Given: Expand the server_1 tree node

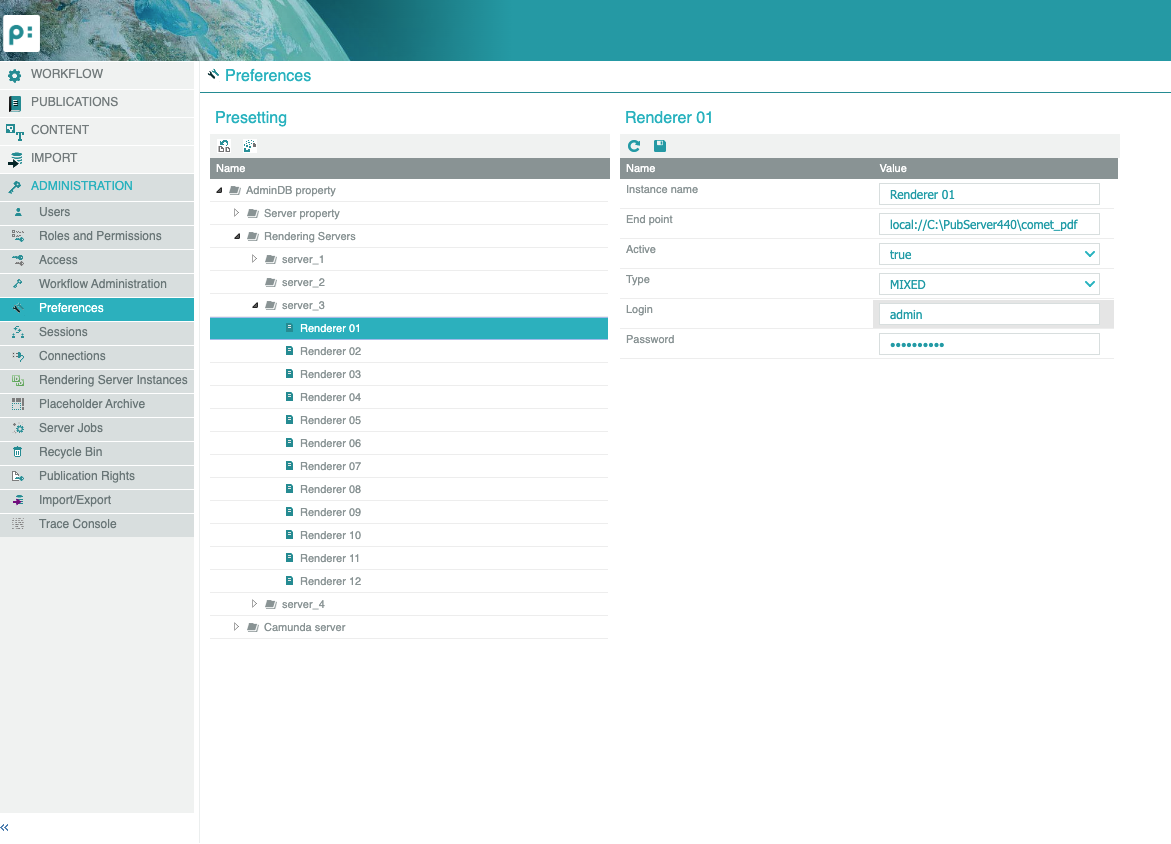Looking at the screenshot, I should point(255,259).
